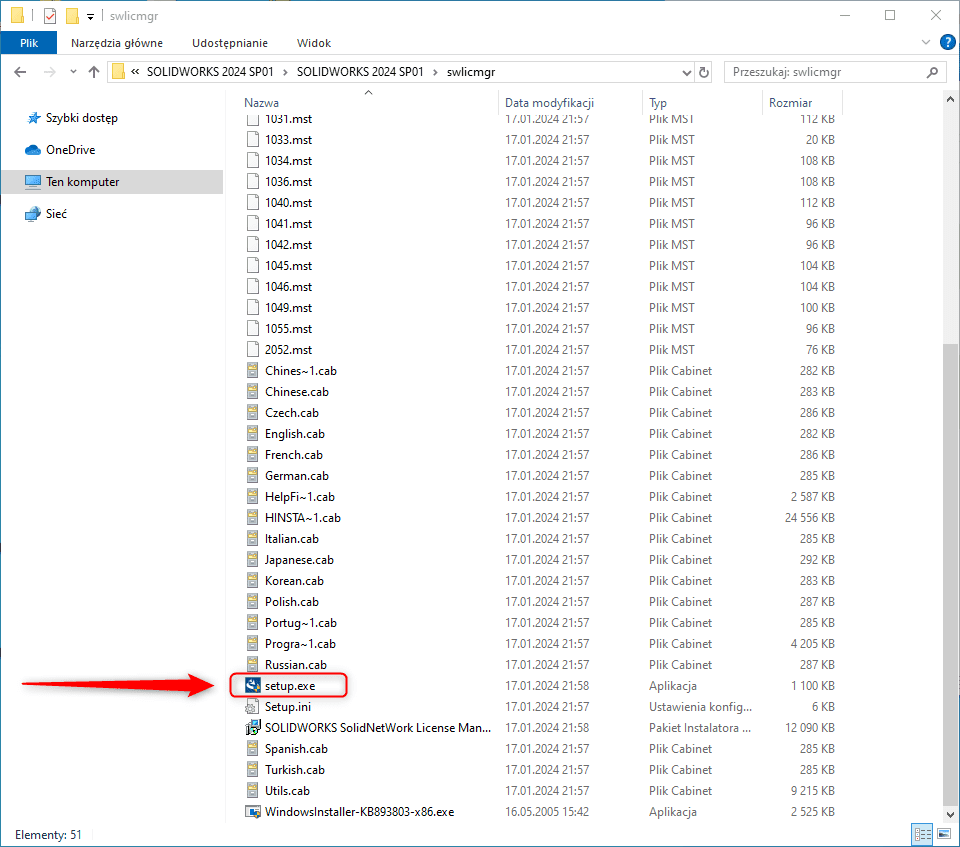Click the 2052.mst file icon
Image resolution: width=960 pixels, height=847 pixels.
coord(252,350)
